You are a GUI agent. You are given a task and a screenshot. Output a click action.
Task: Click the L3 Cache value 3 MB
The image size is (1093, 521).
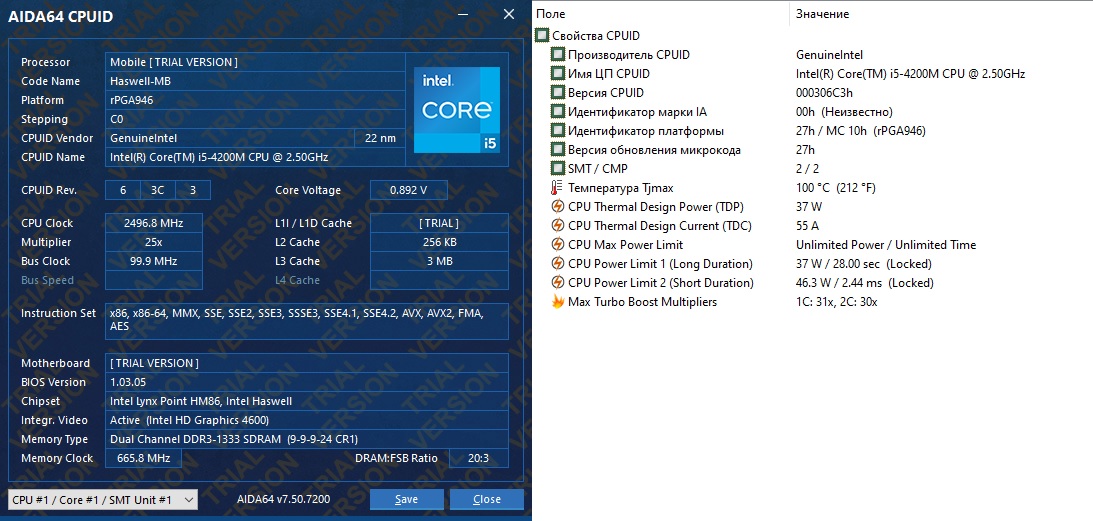click(439, 261)
